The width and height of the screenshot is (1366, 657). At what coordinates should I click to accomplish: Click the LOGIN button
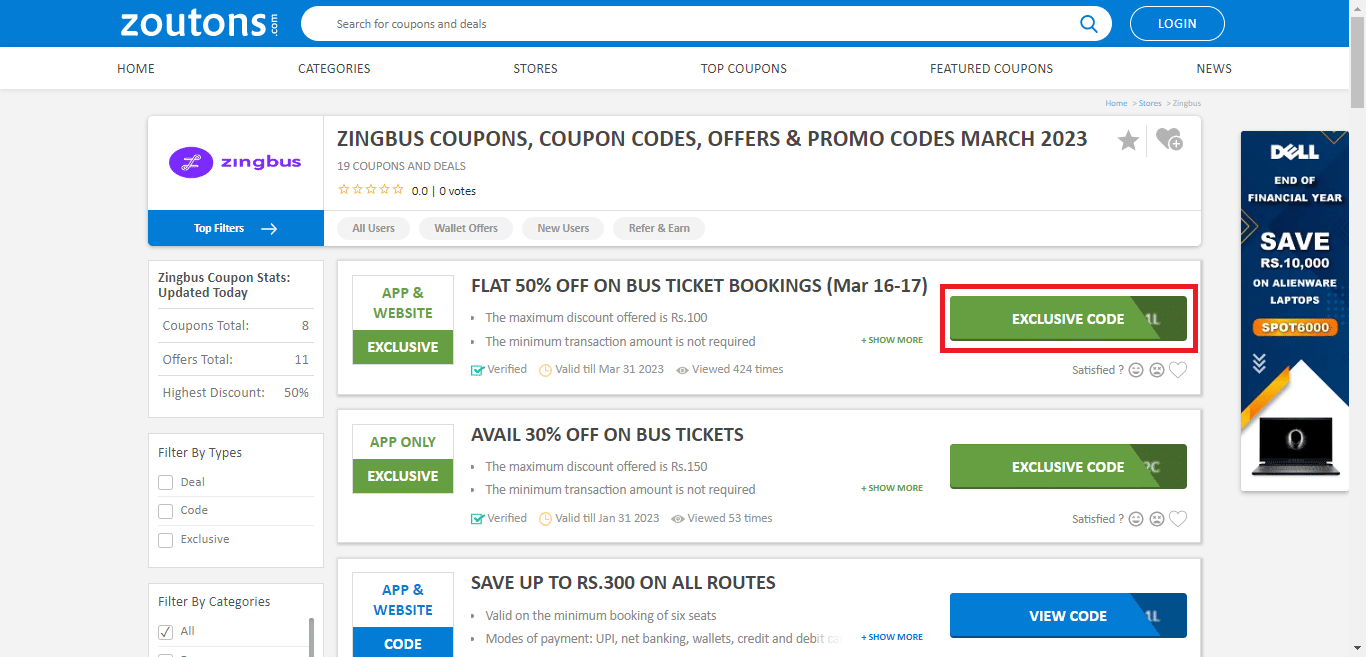(1177, 23)
